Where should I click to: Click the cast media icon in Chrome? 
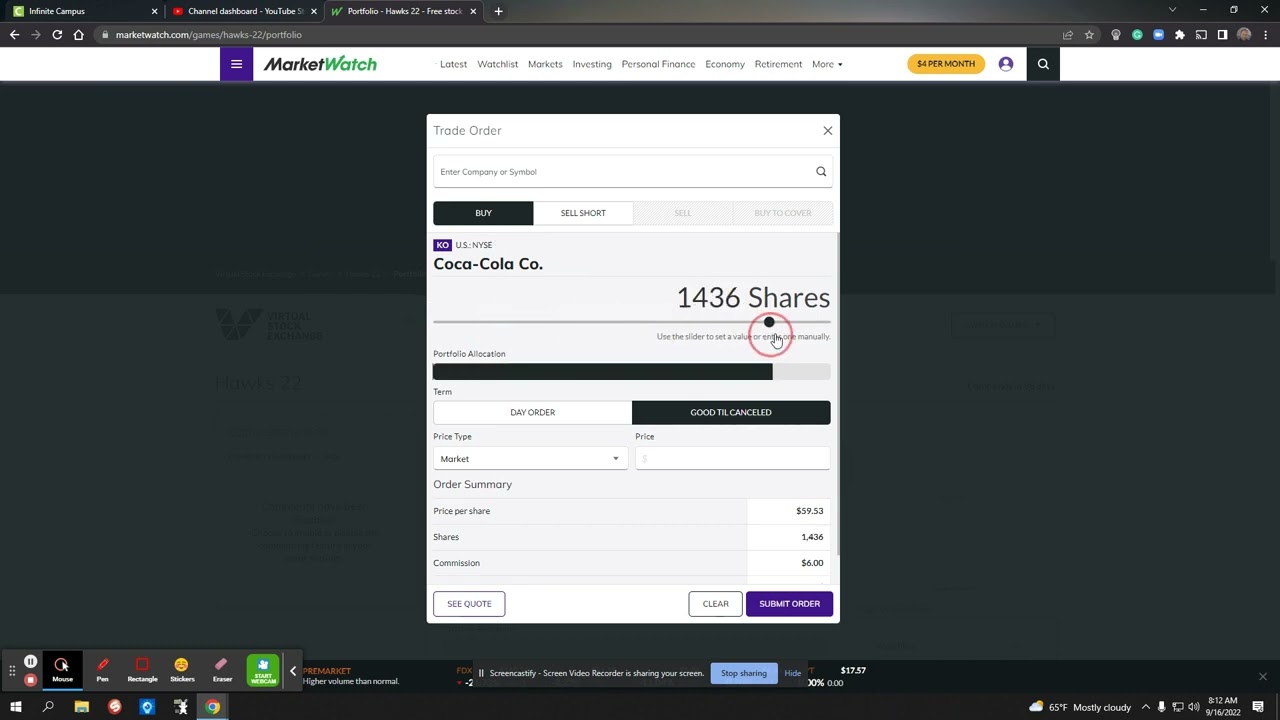point(1201,35)
